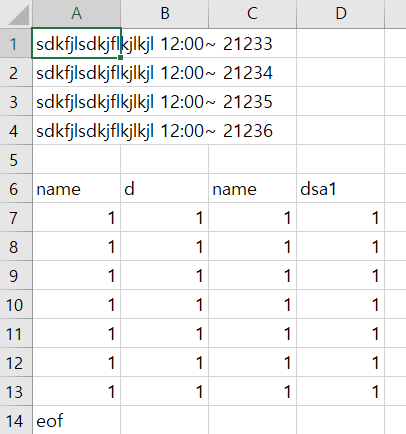Select cell D11 containing 1
Screen dimensions: 406x434
[x=341, y=333]
